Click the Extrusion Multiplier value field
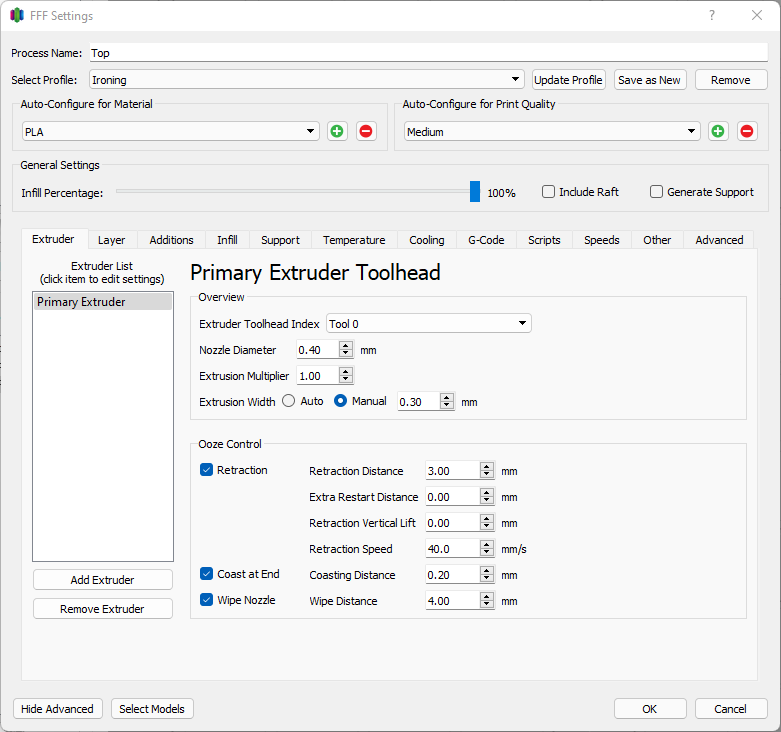The image size is (781, 732). pos(318,376)
